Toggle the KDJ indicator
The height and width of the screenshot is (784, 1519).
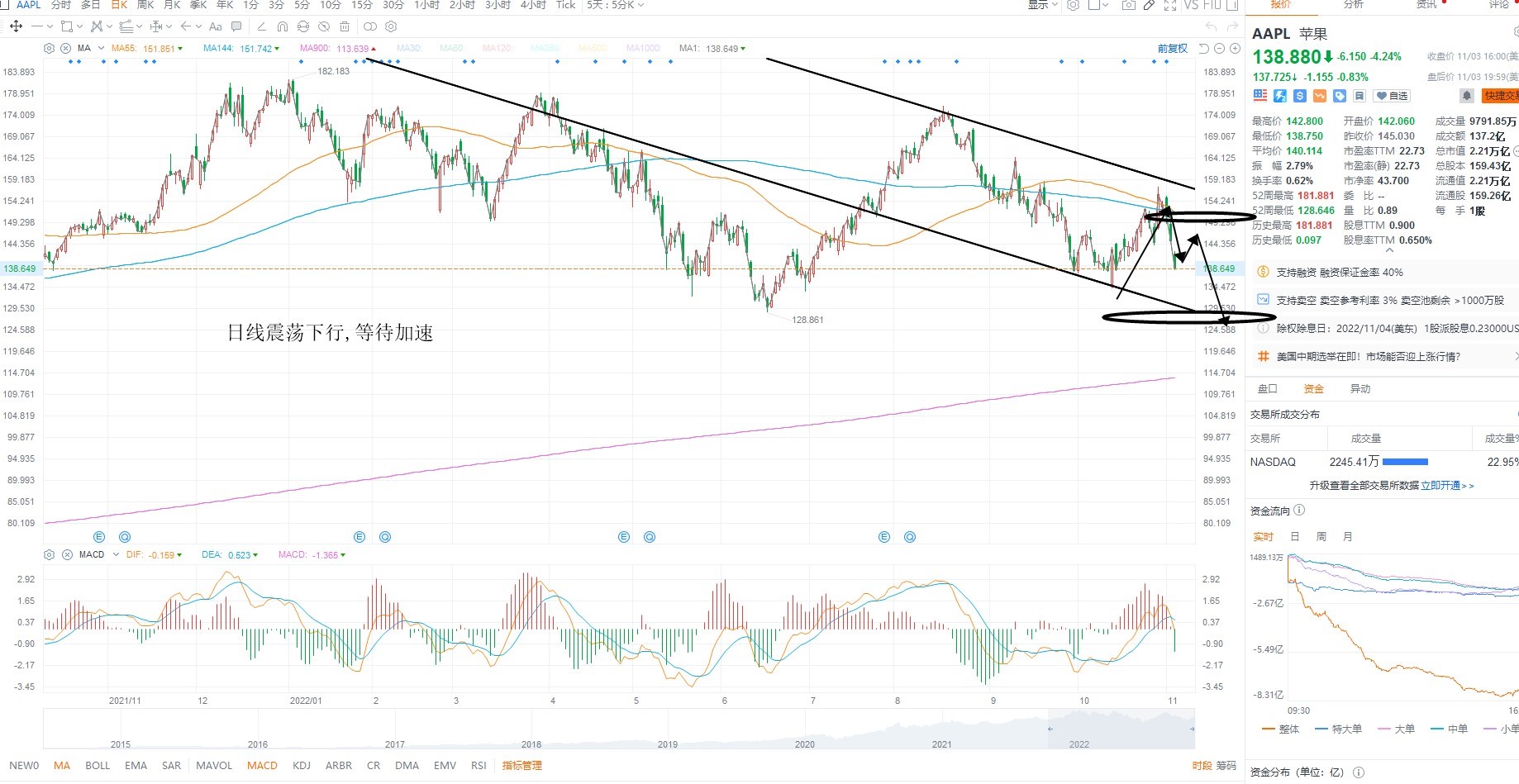click(302, 766)
